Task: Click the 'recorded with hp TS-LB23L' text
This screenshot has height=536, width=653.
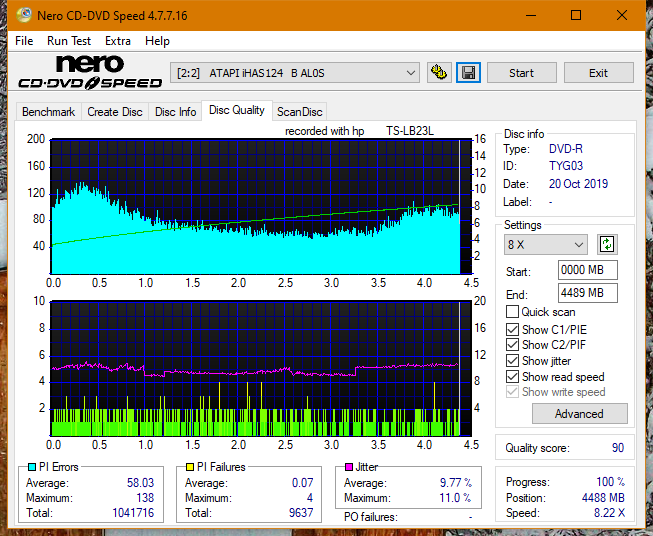Action: point(359,131)
